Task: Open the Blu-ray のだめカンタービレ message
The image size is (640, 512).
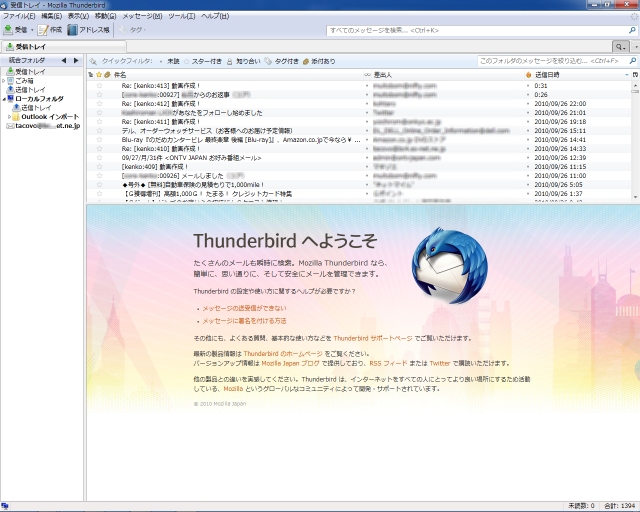Action: tap(241, 140)
